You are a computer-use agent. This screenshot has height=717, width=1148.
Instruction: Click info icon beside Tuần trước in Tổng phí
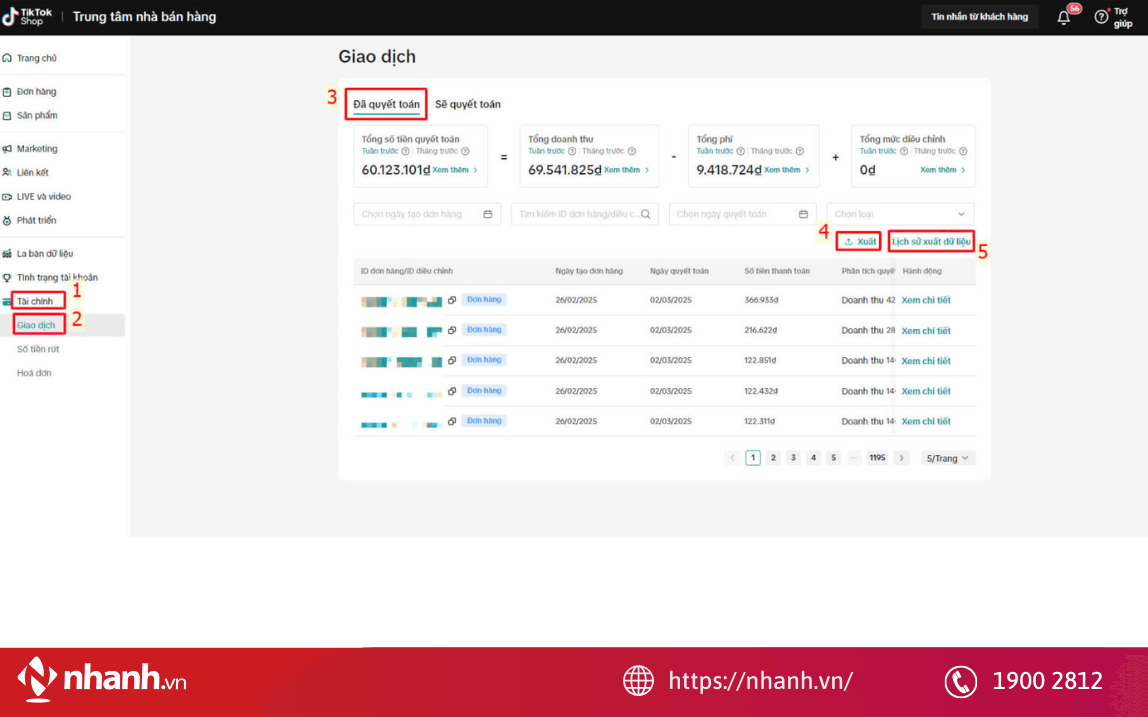[x=742, y=151]
